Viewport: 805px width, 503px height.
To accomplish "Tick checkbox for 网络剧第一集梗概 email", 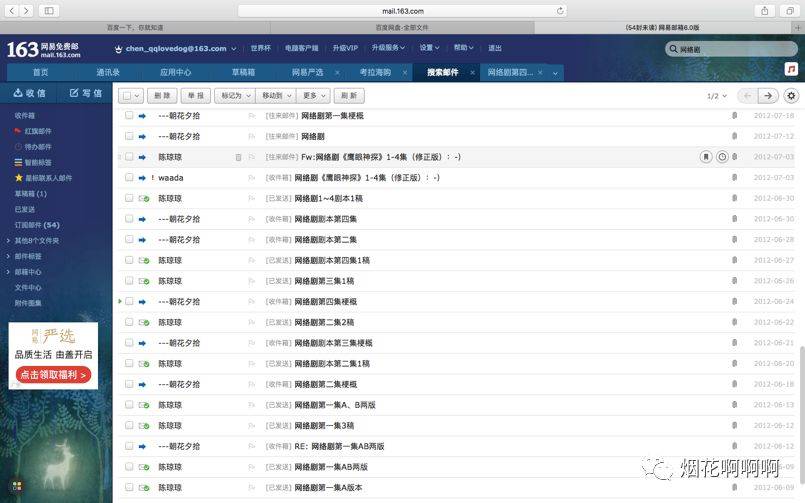I will coord(129,115).
